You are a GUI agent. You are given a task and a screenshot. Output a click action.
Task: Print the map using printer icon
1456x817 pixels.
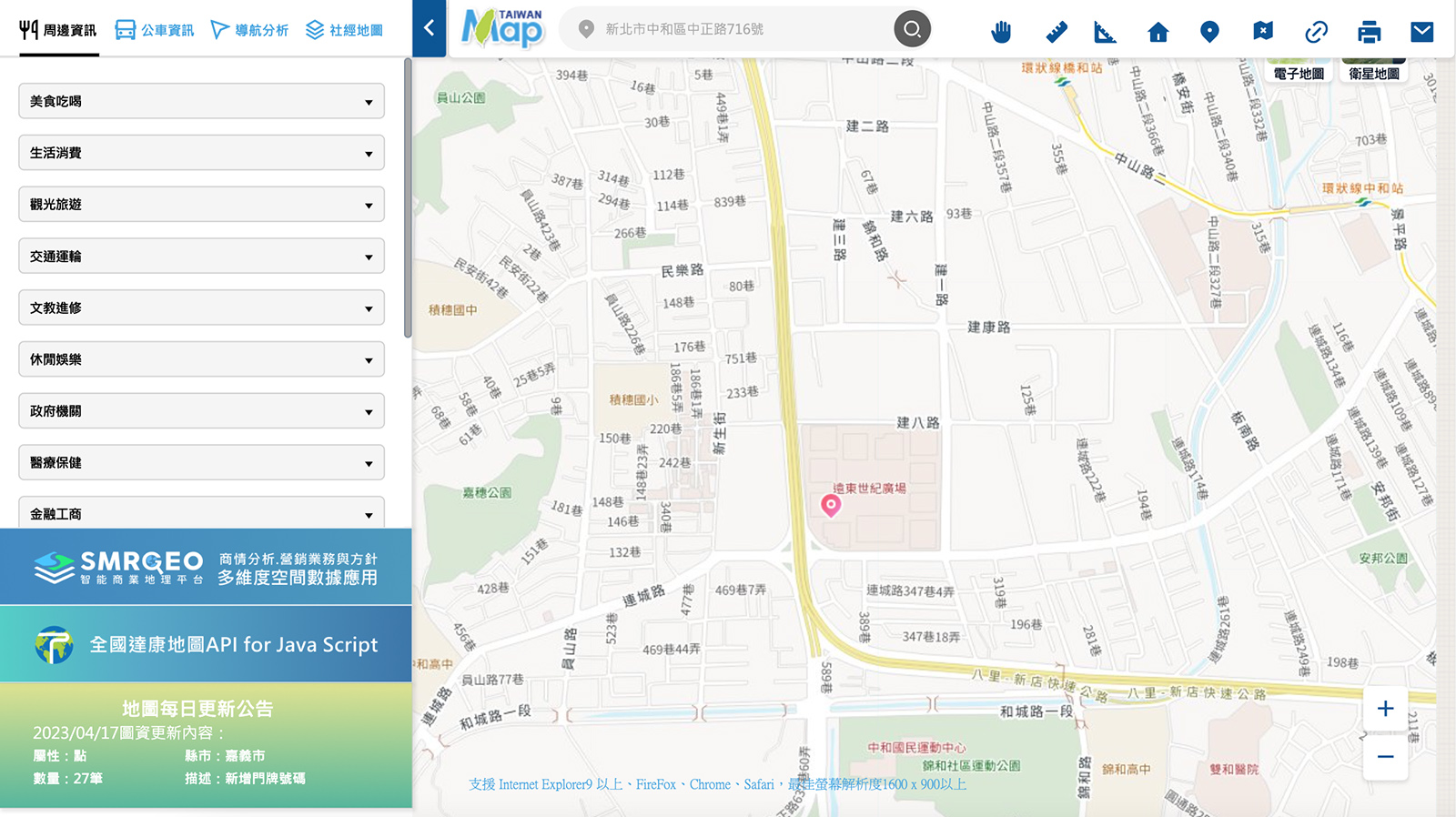tap(1369, 32)
